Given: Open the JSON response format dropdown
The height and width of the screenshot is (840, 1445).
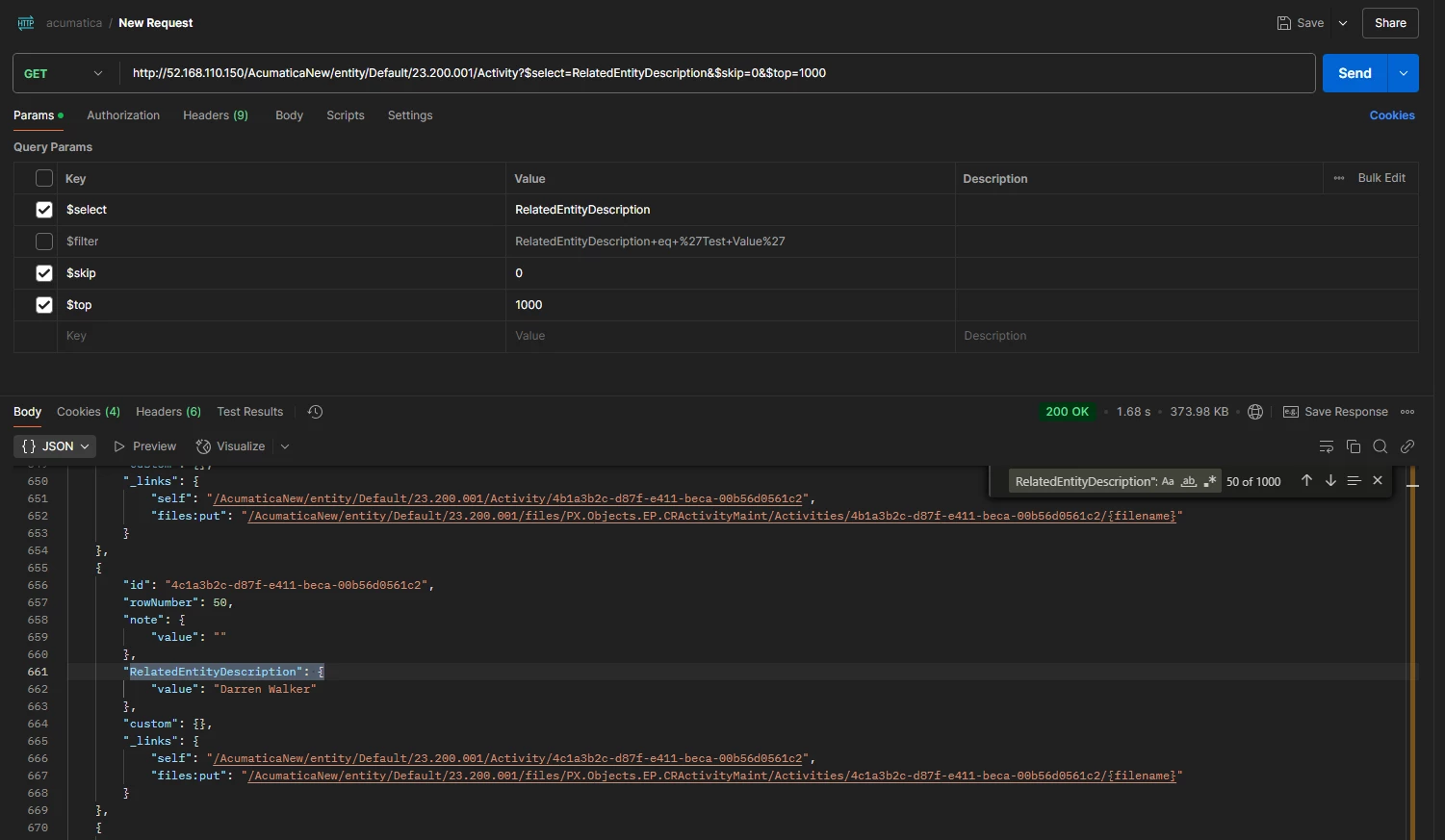Looking at the screenshot, I should coord(54,445).
